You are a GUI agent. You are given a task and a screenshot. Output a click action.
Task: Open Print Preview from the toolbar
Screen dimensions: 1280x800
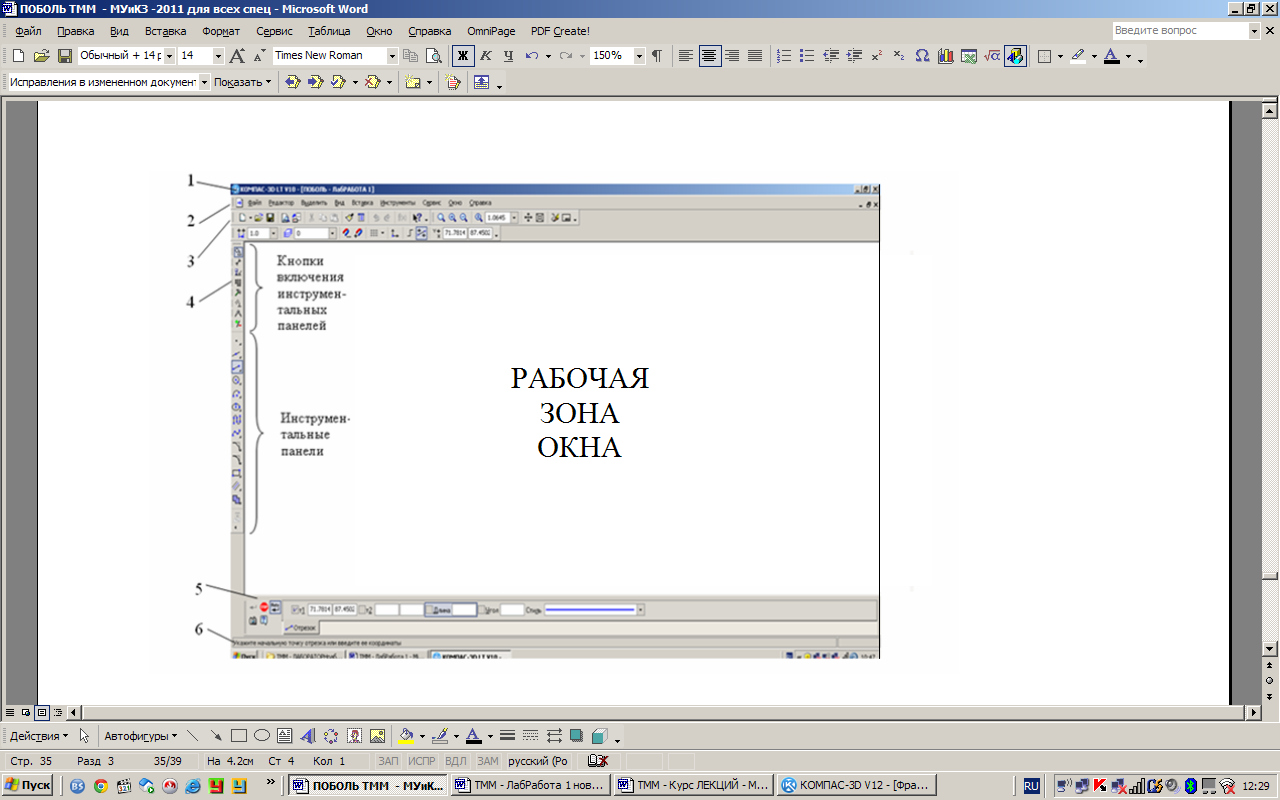pos(433,56)
